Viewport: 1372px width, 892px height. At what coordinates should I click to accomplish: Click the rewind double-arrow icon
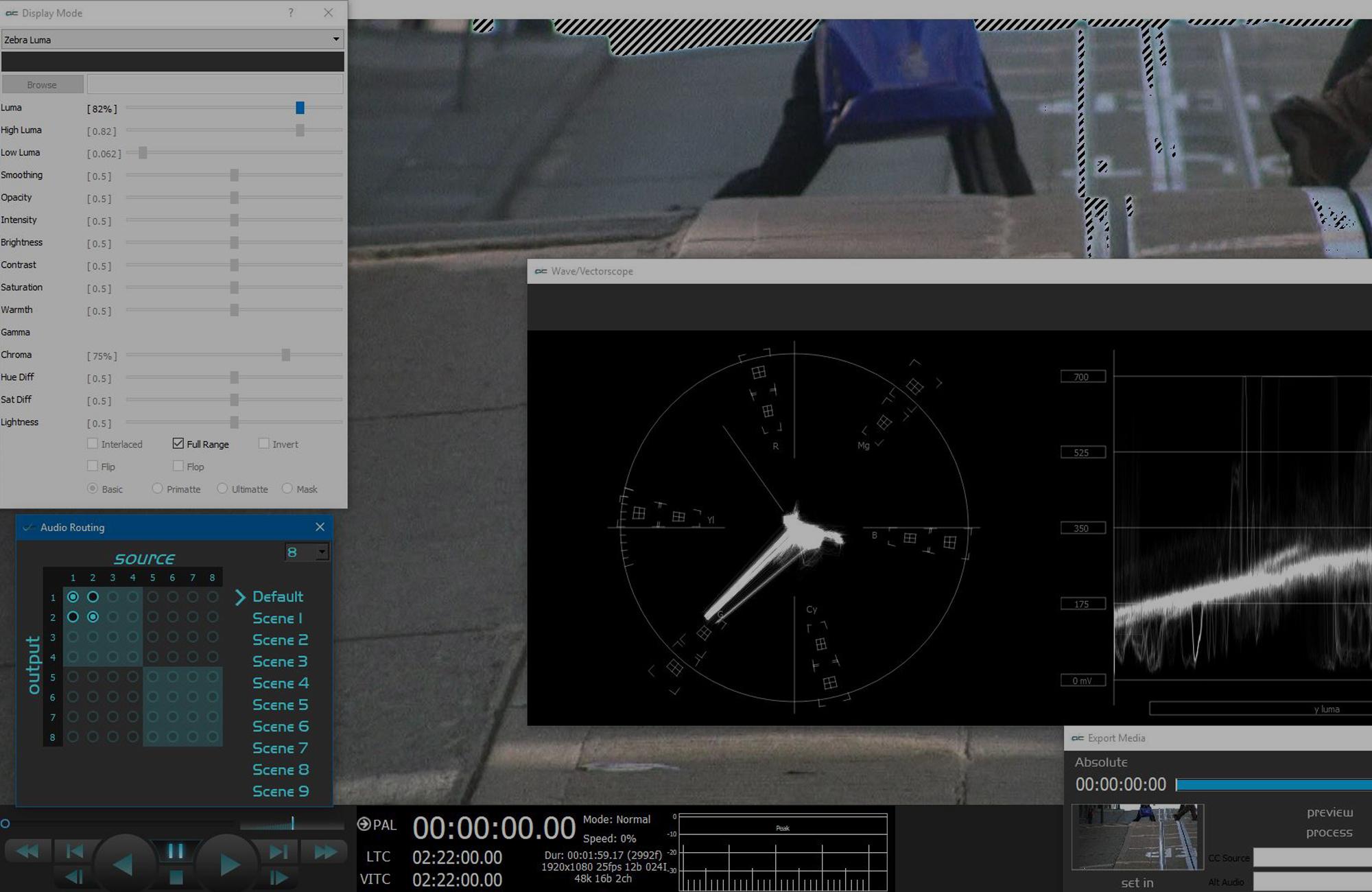27,852
